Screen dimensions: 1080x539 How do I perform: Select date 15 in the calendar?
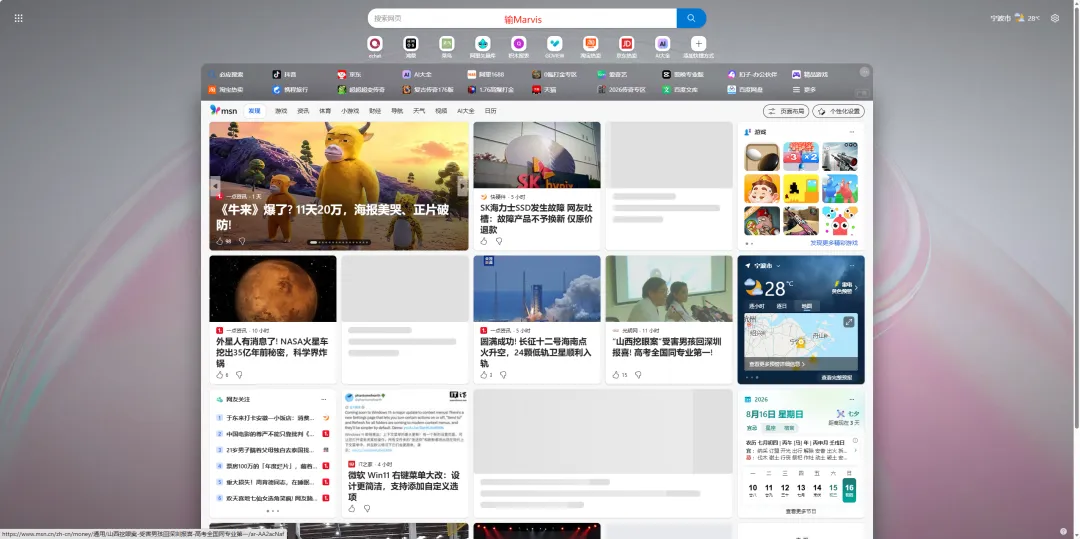pyautogui.click(x=833, y=489)
